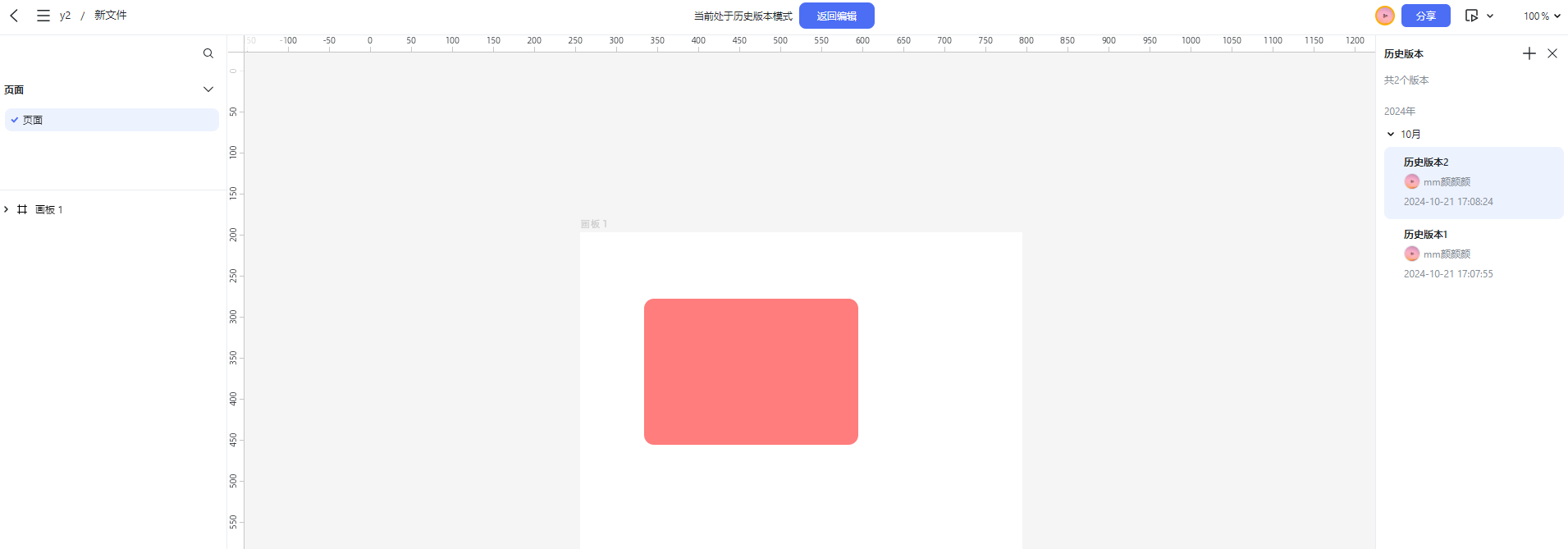Open the hamburger main menu
This screenshot has height=549, width=1568.
click(x=43, y=16)
